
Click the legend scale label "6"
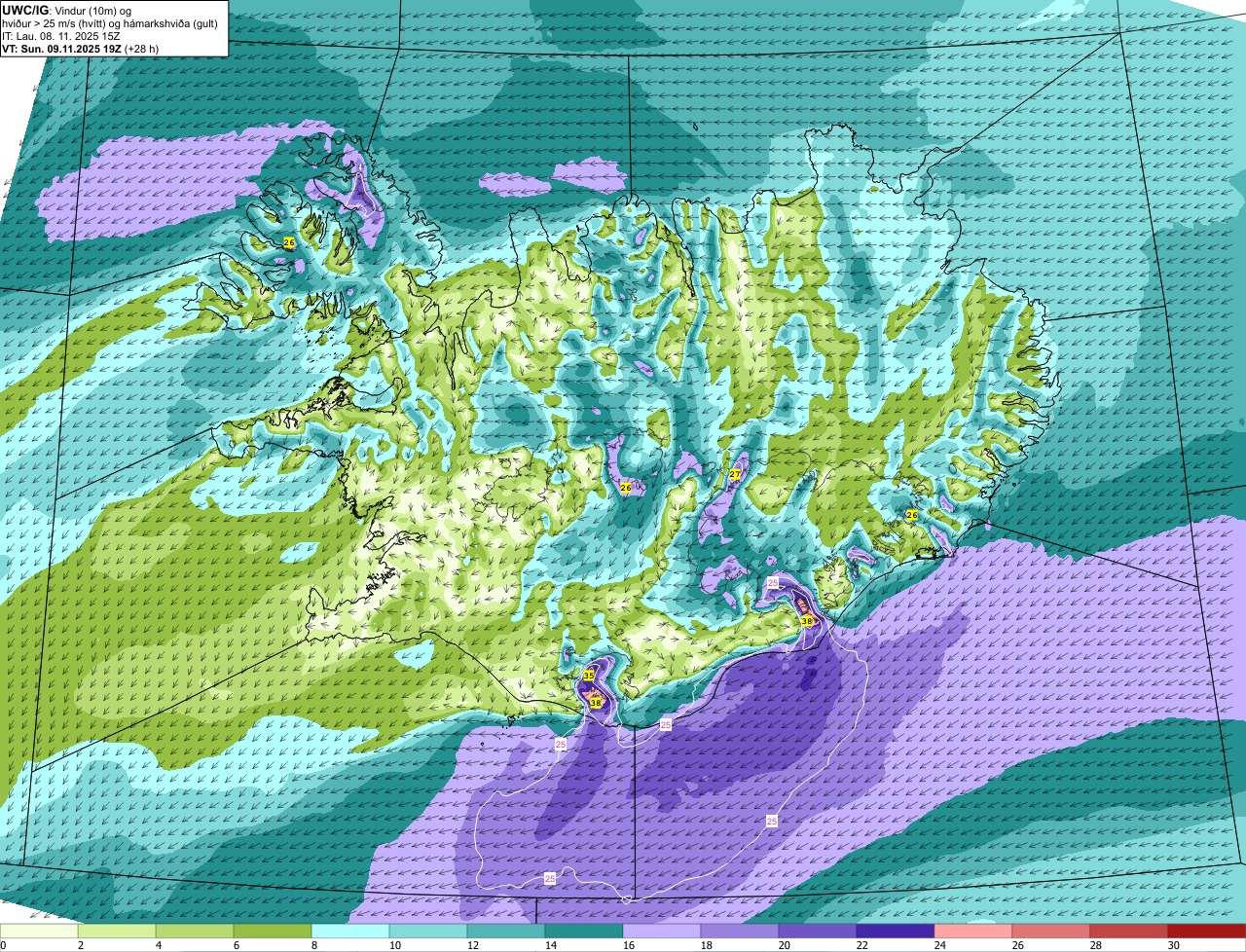237,945
